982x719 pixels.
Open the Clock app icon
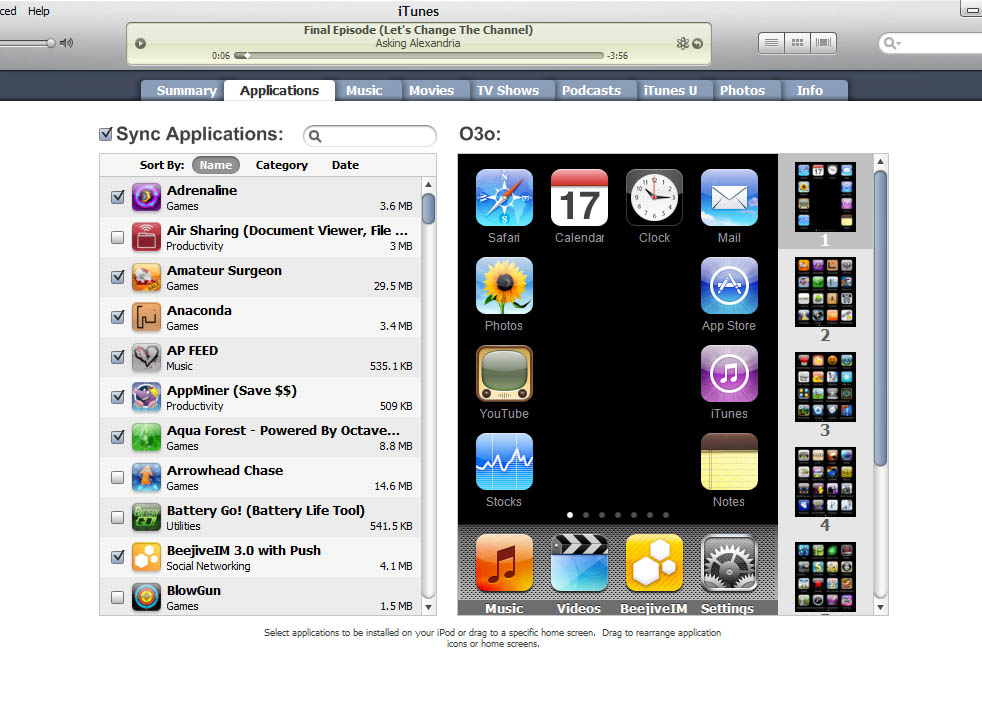654,197
